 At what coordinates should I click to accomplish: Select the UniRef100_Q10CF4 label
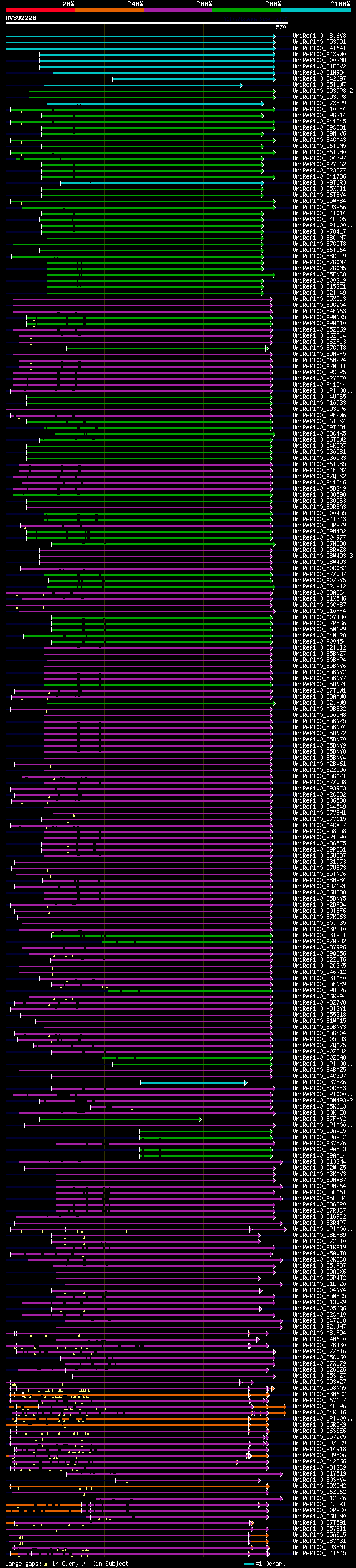pos(319,110)
